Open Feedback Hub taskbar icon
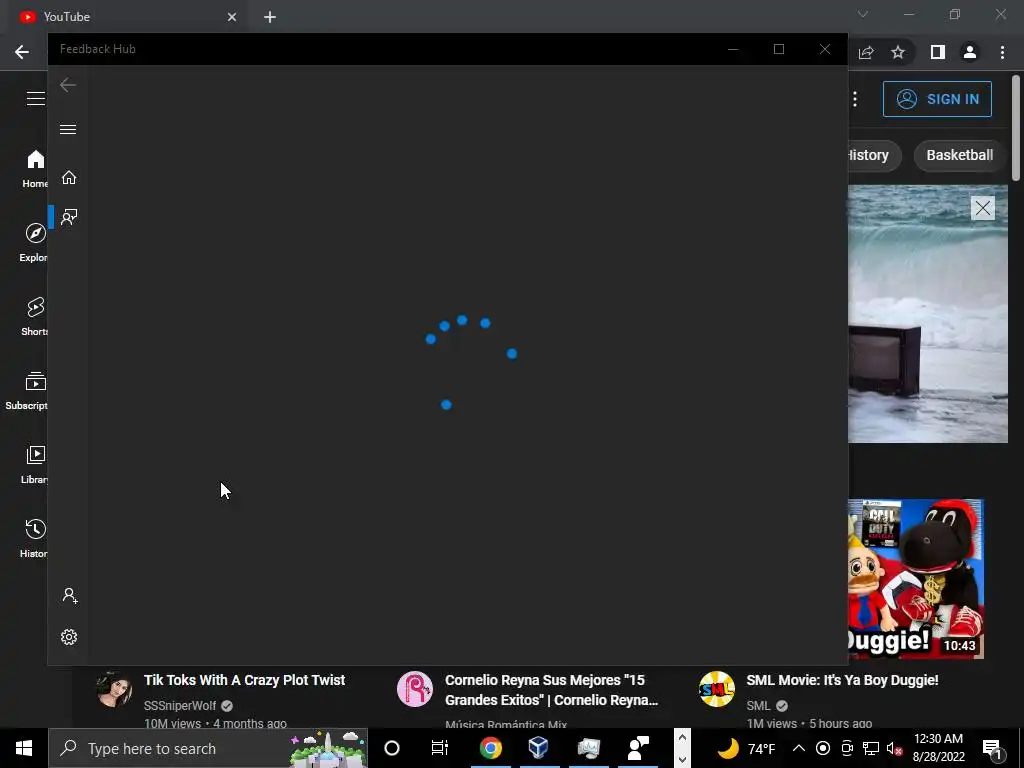 click(x=637, y=748)
